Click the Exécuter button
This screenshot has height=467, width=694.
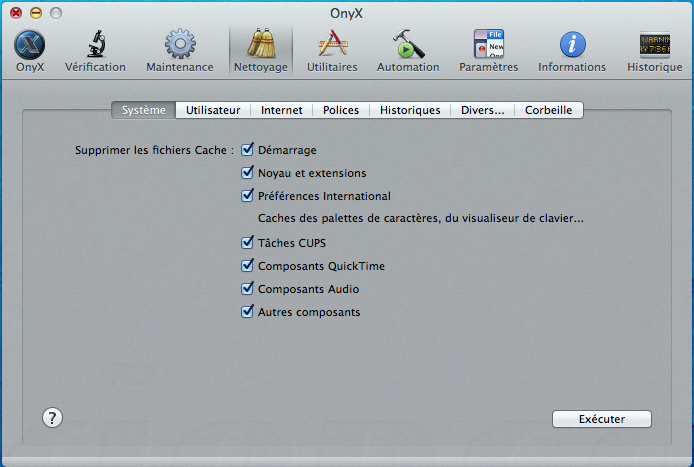point(601,419)
